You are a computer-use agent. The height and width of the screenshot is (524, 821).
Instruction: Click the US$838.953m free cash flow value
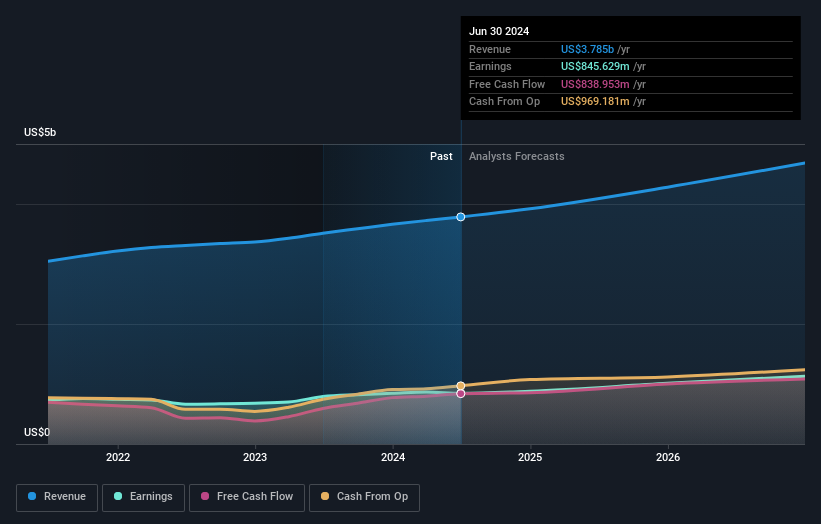595,84
